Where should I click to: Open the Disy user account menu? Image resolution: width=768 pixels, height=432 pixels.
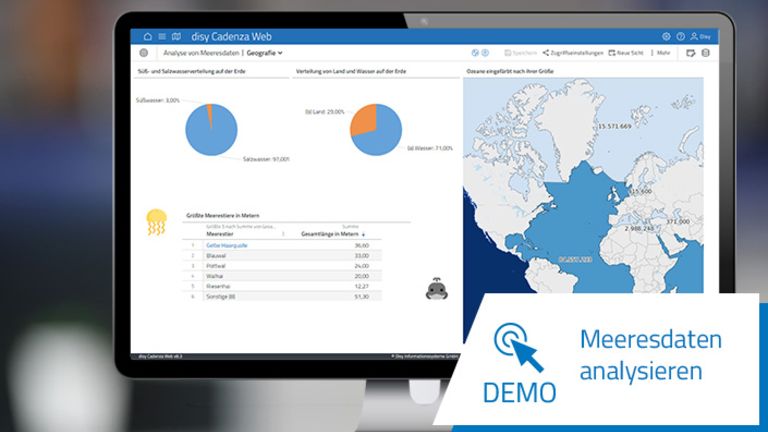click(700, 36)
